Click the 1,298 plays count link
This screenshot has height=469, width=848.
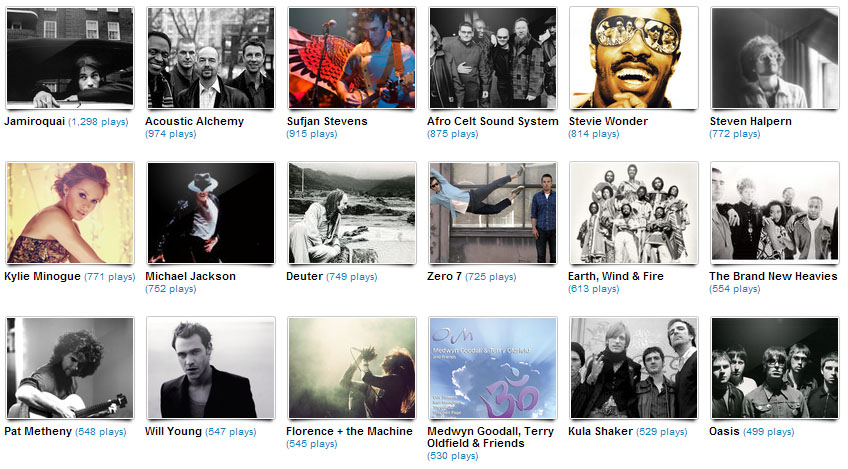click(98, 122)
